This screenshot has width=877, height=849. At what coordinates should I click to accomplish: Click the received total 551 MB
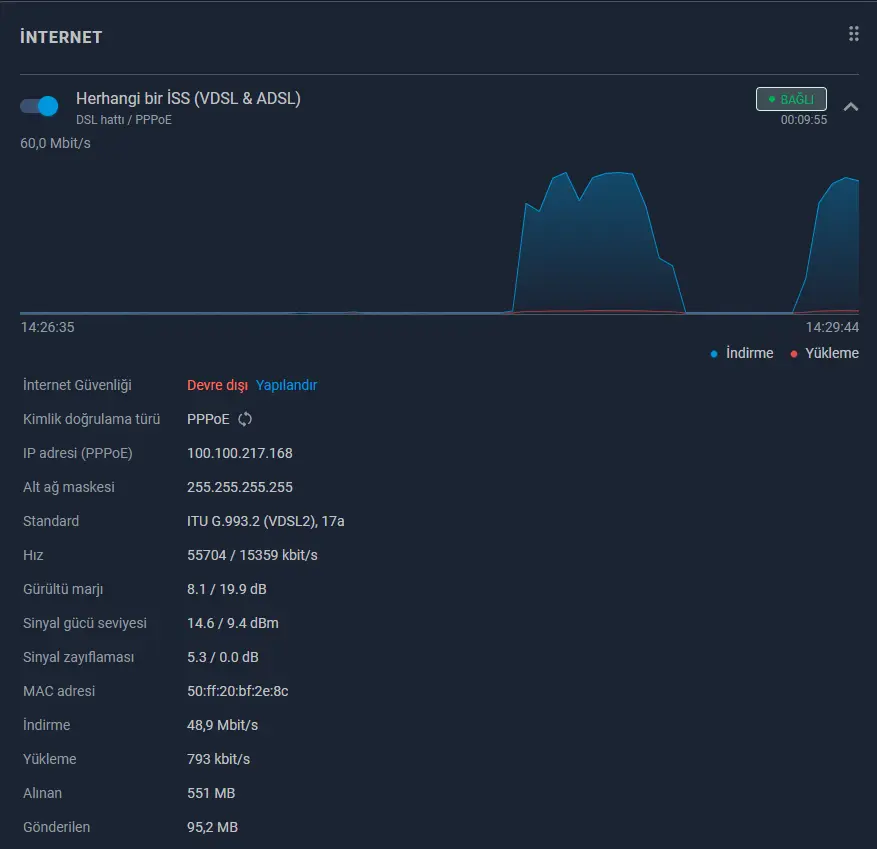point(211,793)
